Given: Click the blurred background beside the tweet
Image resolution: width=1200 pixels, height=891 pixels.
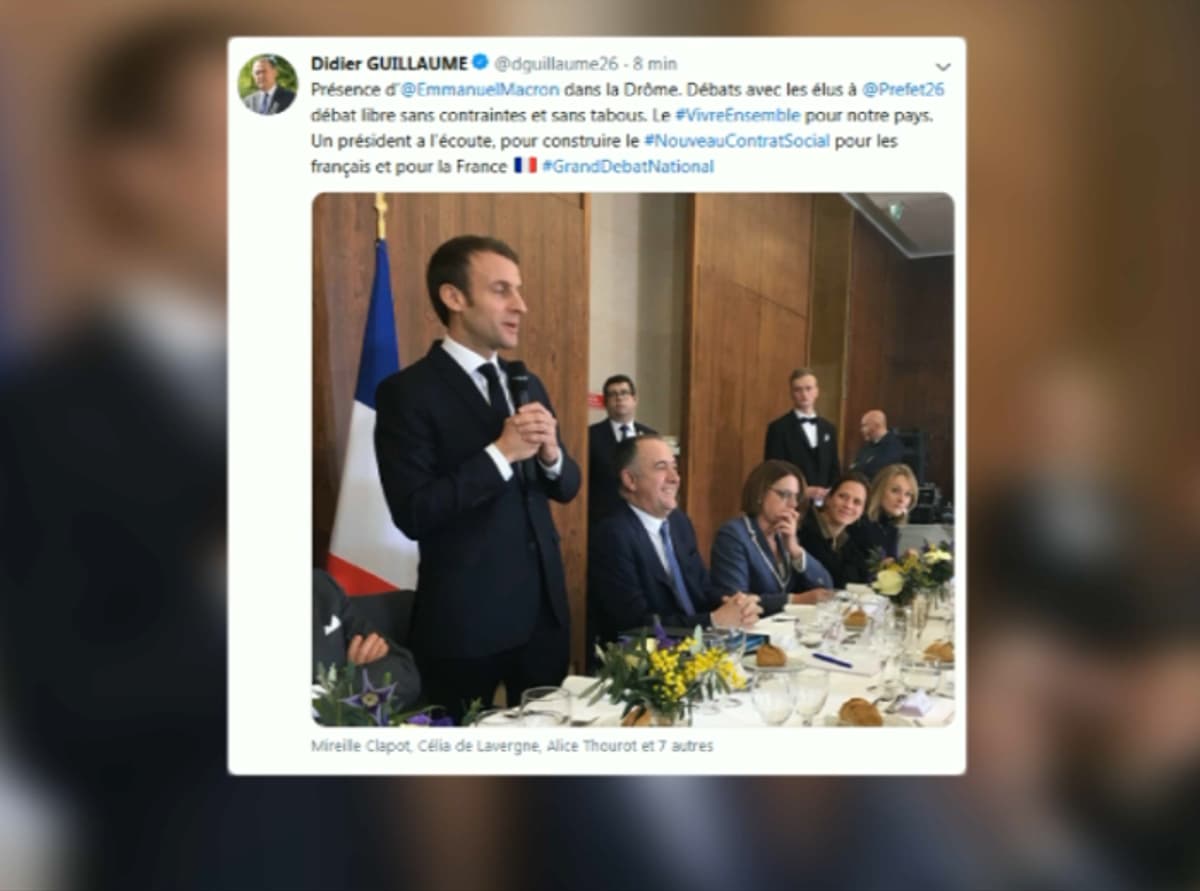Looking at the screenshot, I should [110, 450].
